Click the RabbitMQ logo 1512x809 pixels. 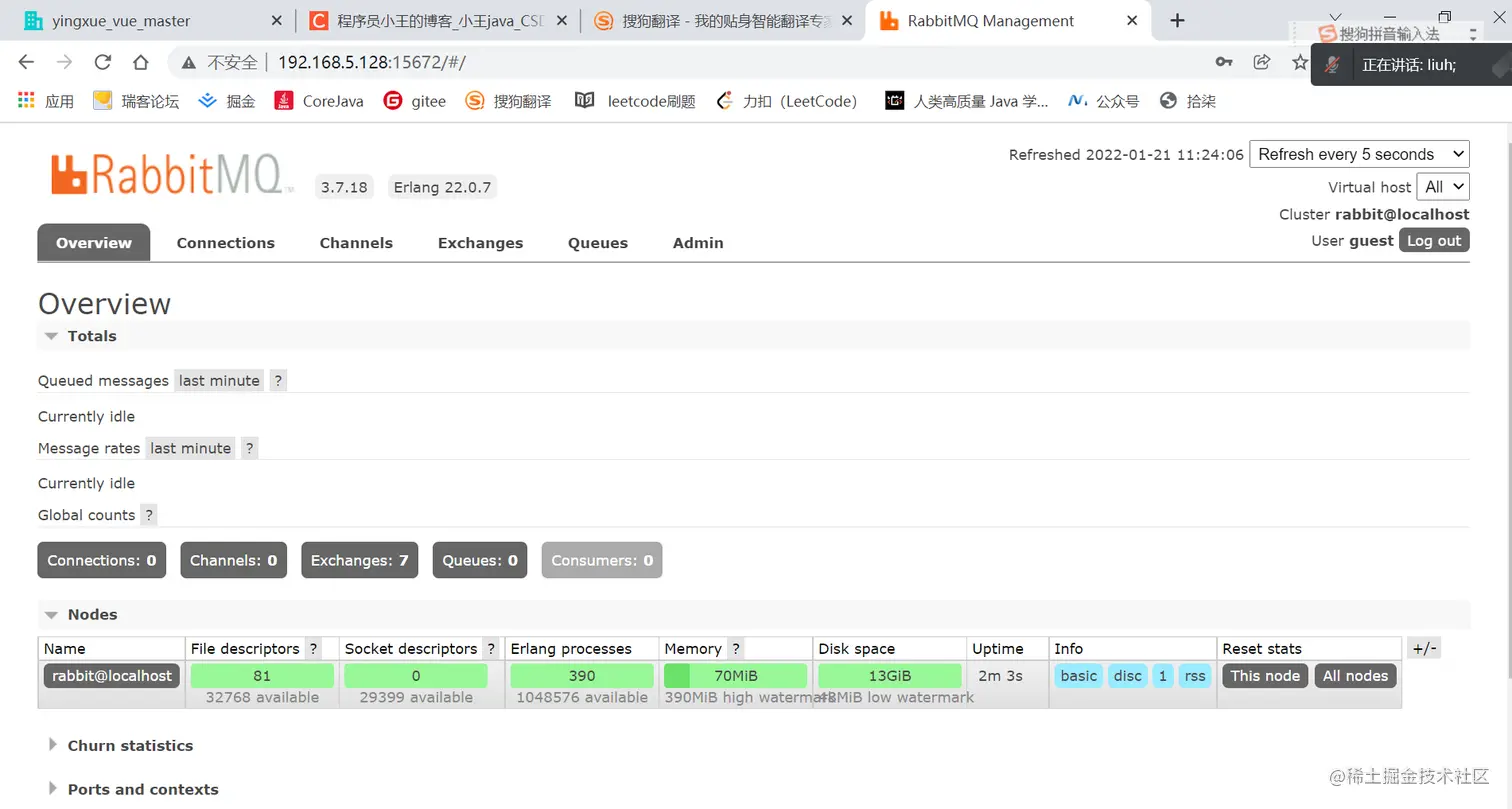coord(172,174)
